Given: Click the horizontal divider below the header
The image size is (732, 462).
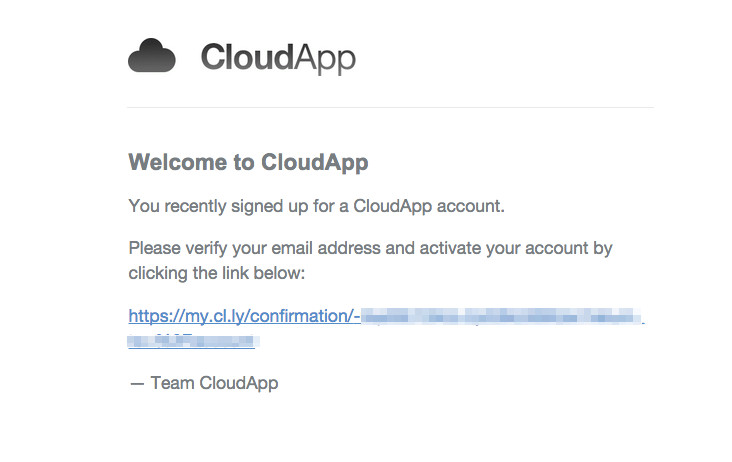Looking at the screenshot, I should (x=390, y=107).
